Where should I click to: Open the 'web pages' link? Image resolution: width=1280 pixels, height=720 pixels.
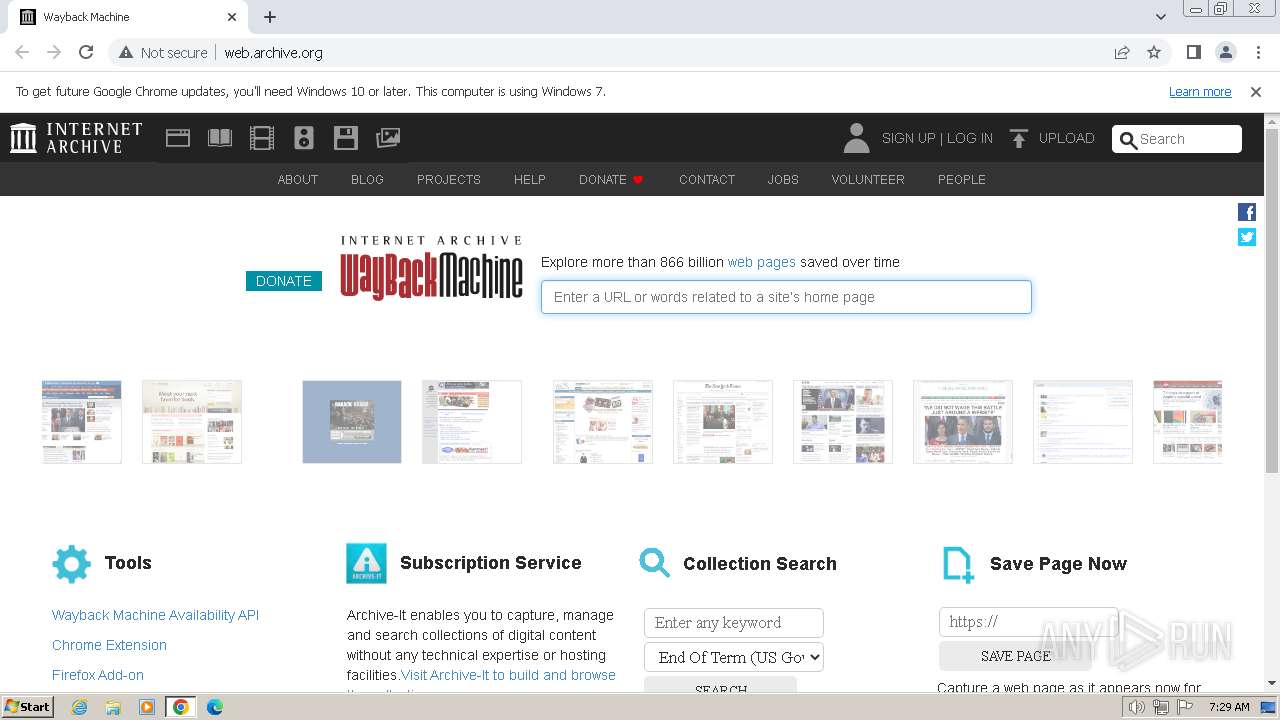click(762, 262)
